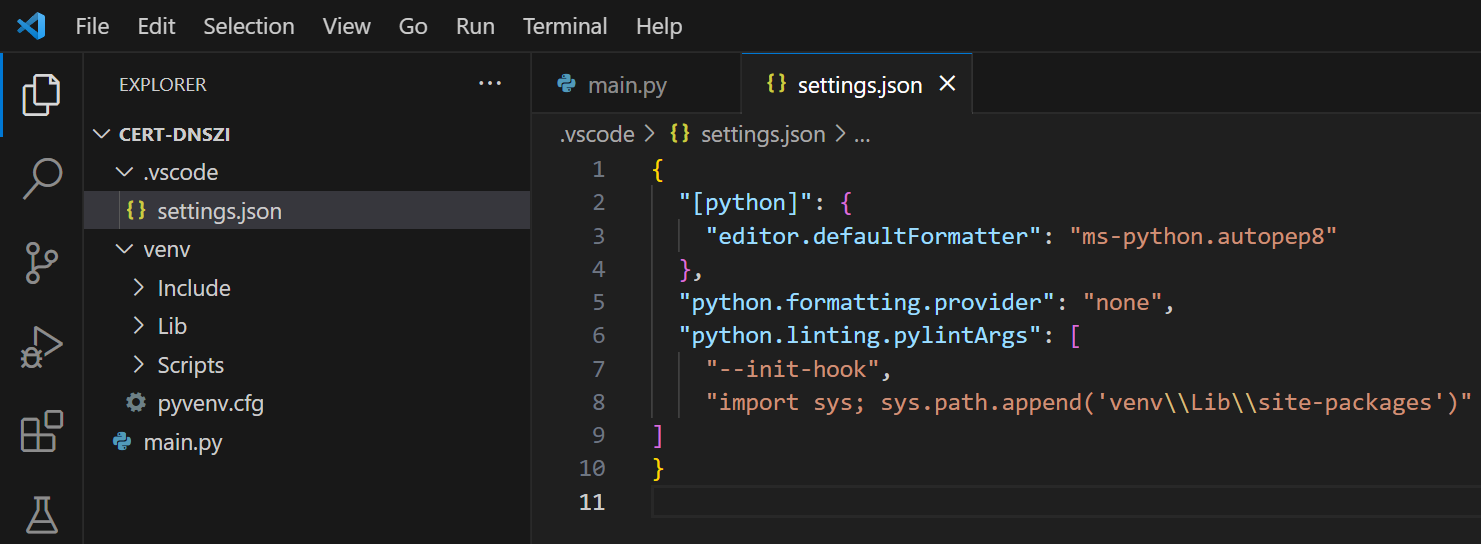This screenshot has width=1481, height=544.
Task: Open the Search view in activity bar
Action: tap(42, 179)
